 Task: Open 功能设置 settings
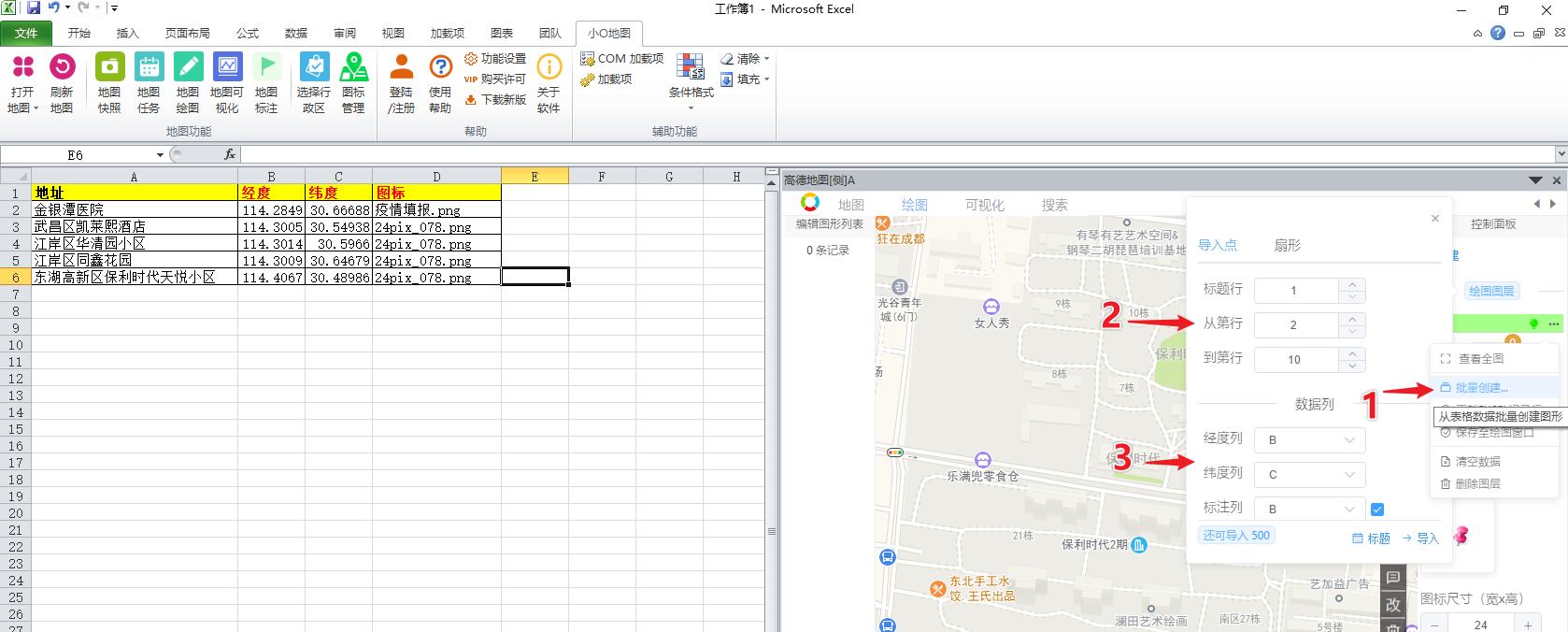tap(495, 59)
